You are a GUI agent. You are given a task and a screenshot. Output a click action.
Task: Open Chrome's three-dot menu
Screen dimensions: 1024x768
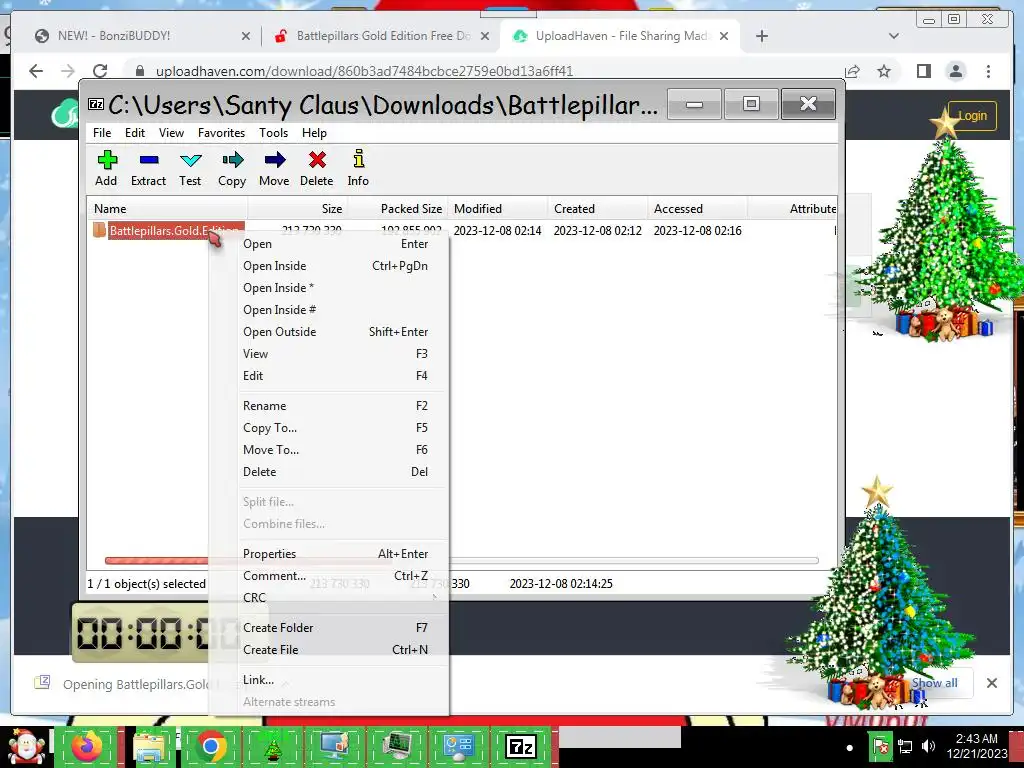(x=988, y=71)
